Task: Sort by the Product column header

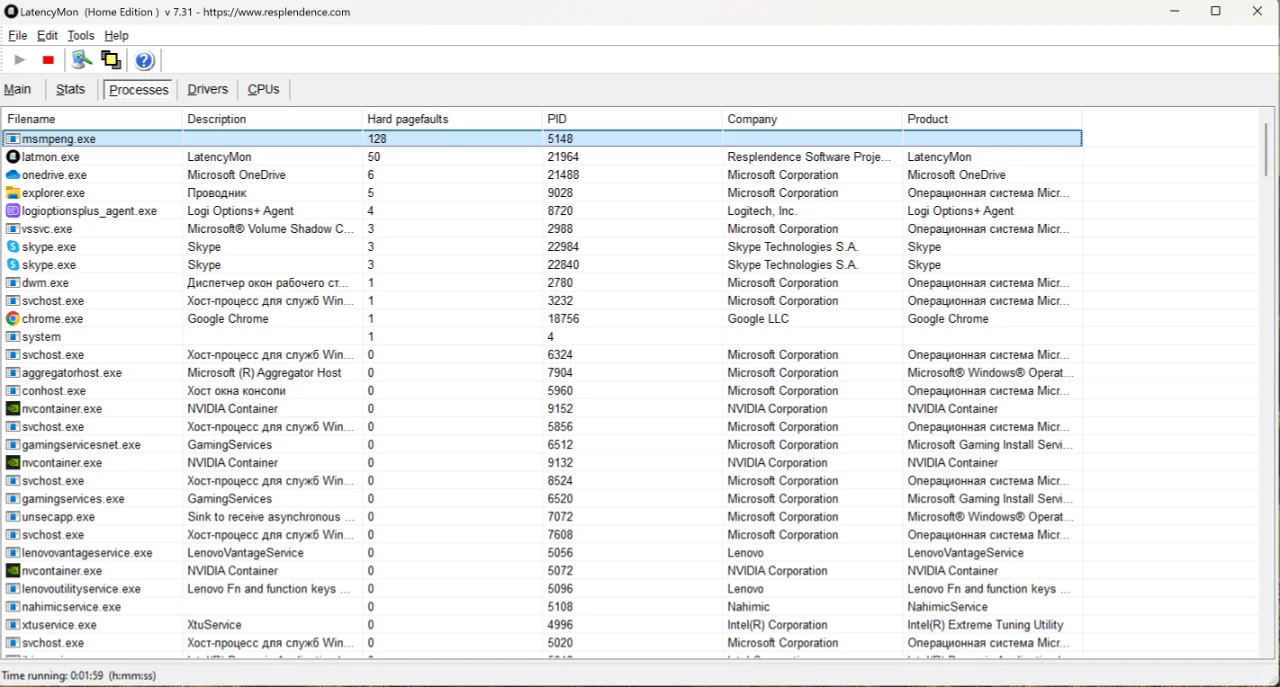Action: coord(992,119)
